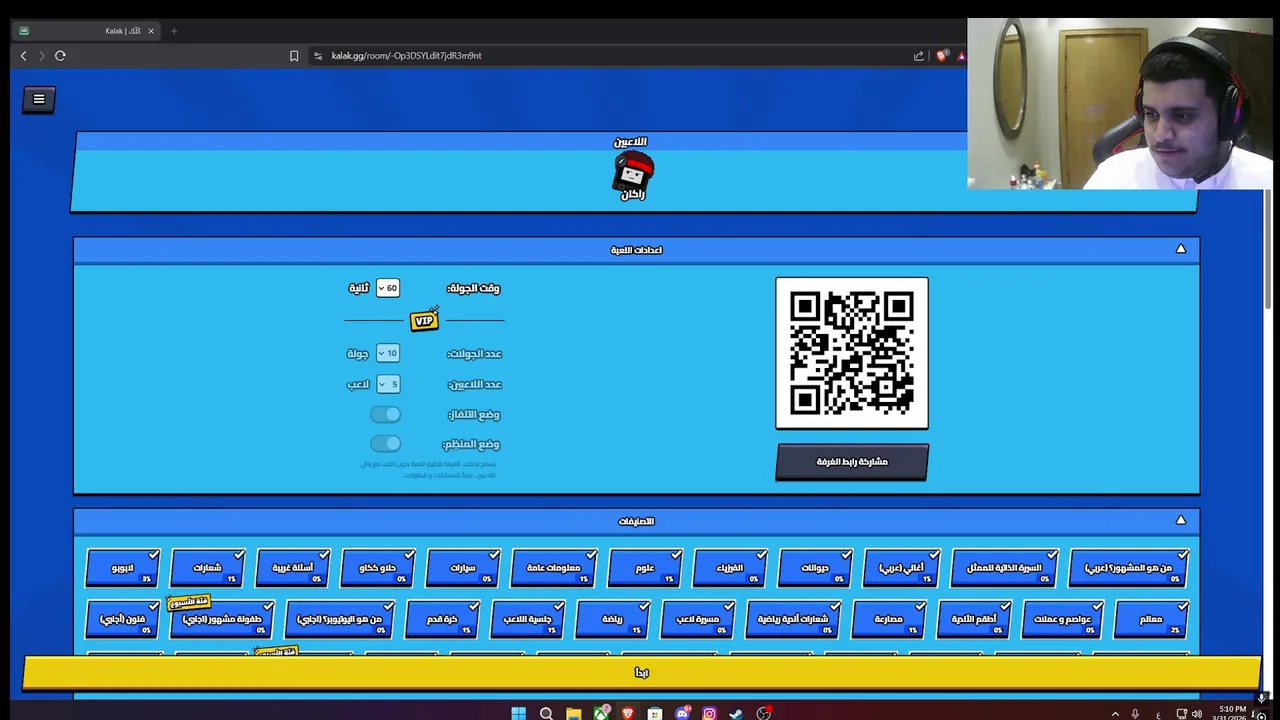The image size is (1280, 720).
Task: Switch to Brave browser in taskbar
Action: (x=627, y=713)
